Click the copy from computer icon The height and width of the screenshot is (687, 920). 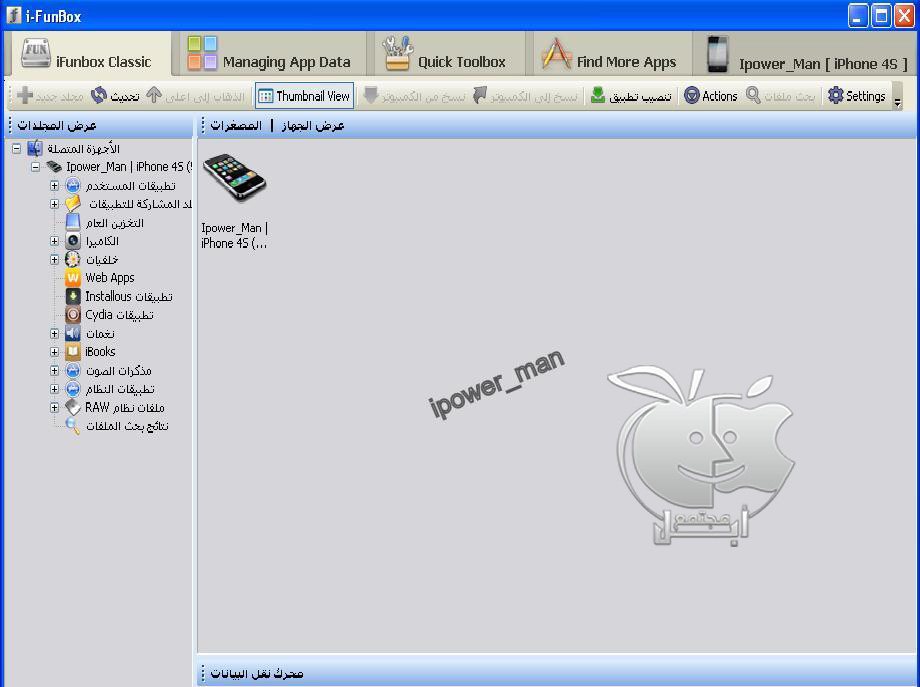370,95
